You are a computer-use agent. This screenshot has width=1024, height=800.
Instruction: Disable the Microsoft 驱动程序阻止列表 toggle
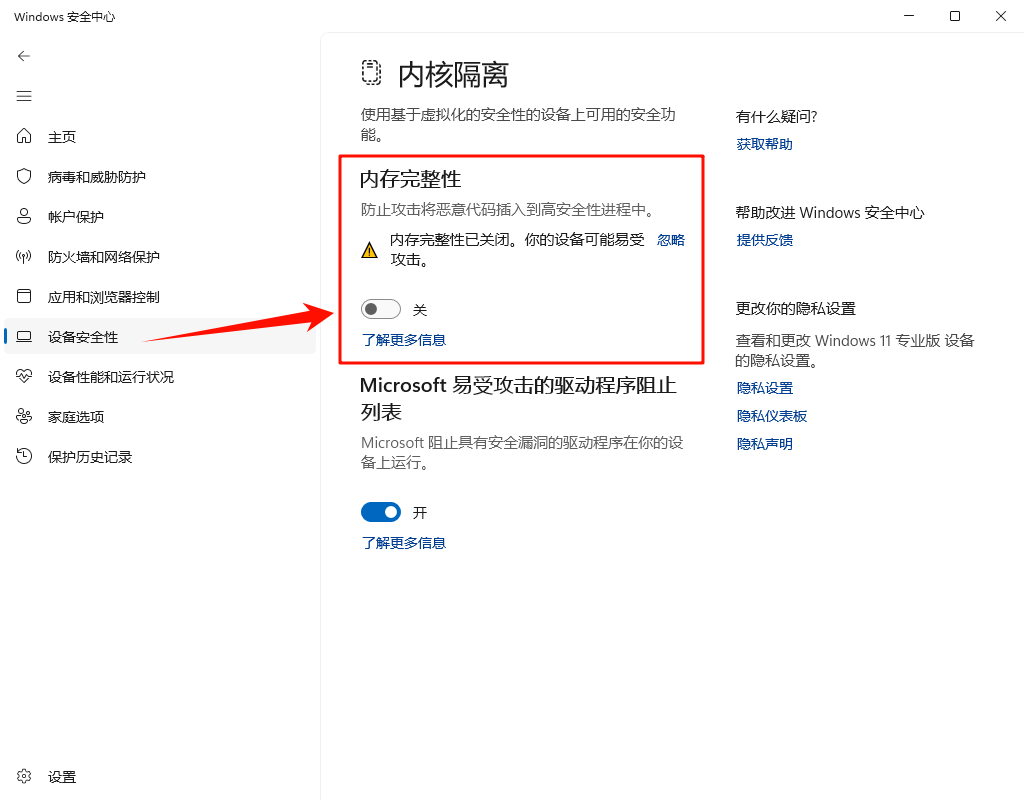click(x=380, y=511)
